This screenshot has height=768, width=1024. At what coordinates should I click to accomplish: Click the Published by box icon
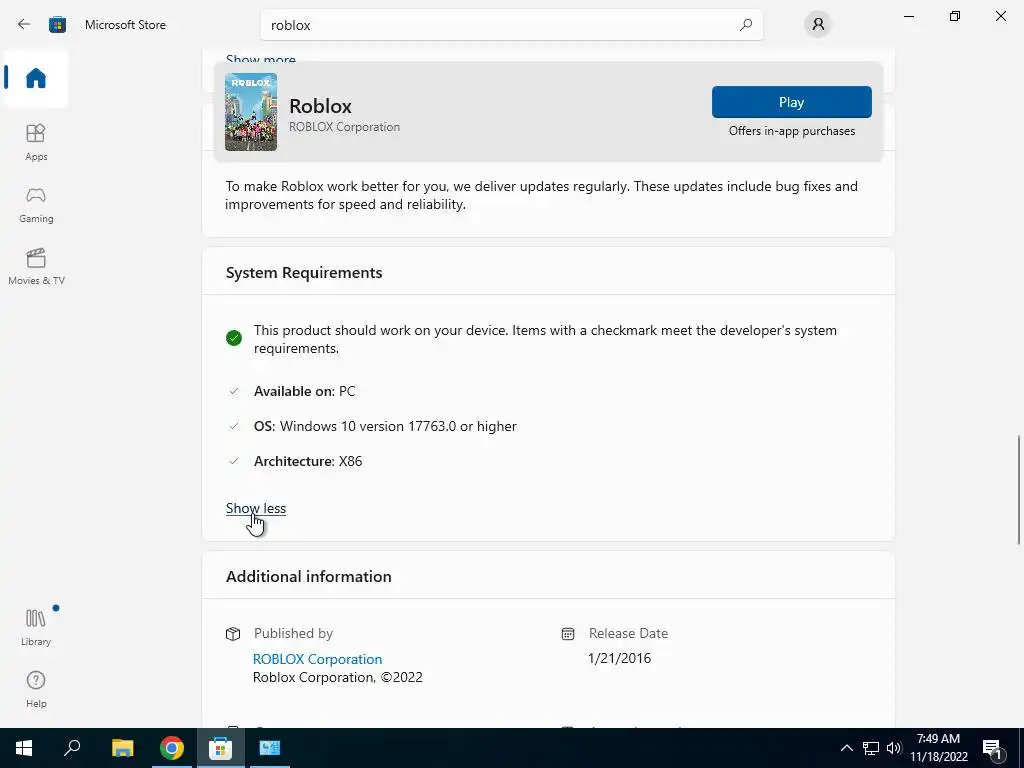pyautogui.click(x=233, y=633)
